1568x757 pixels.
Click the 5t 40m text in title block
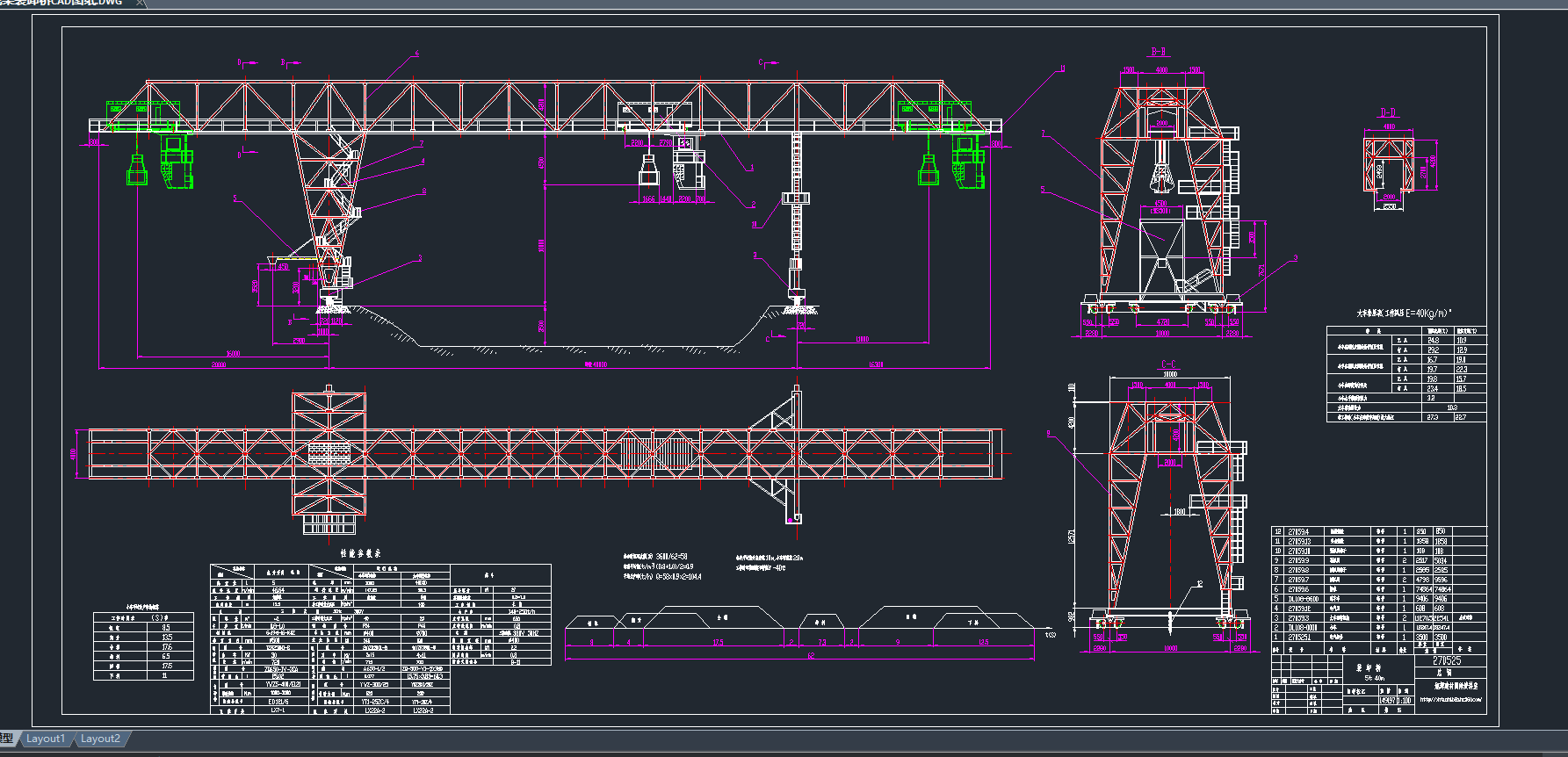click(1374, 678)
